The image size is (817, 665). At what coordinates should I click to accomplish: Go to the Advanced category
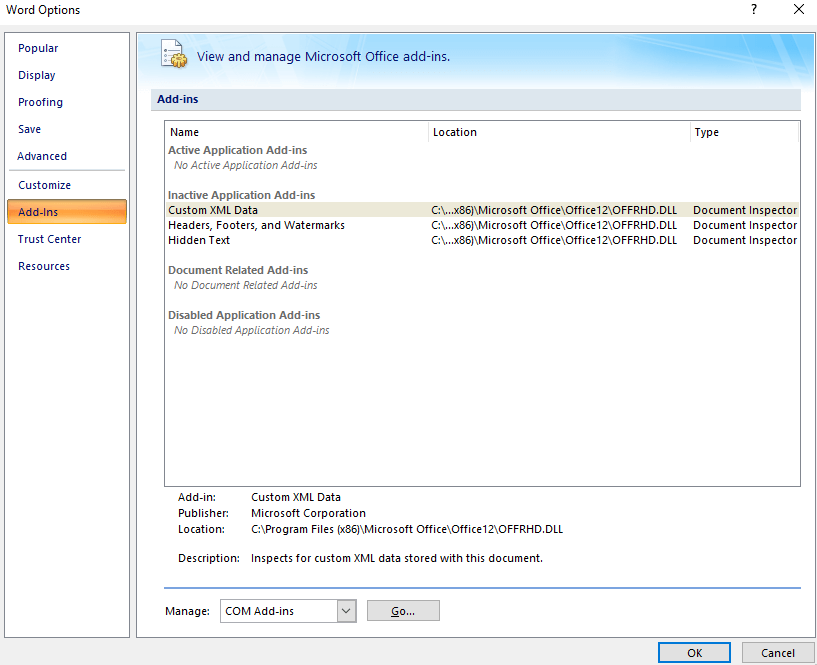42,156
